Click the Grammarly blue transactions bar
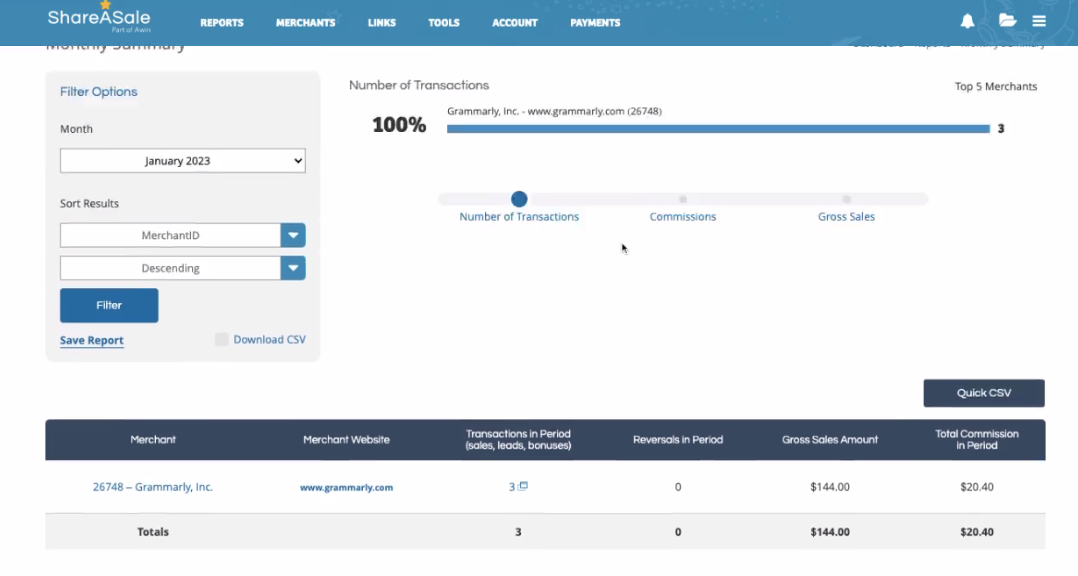 [718, 129]
